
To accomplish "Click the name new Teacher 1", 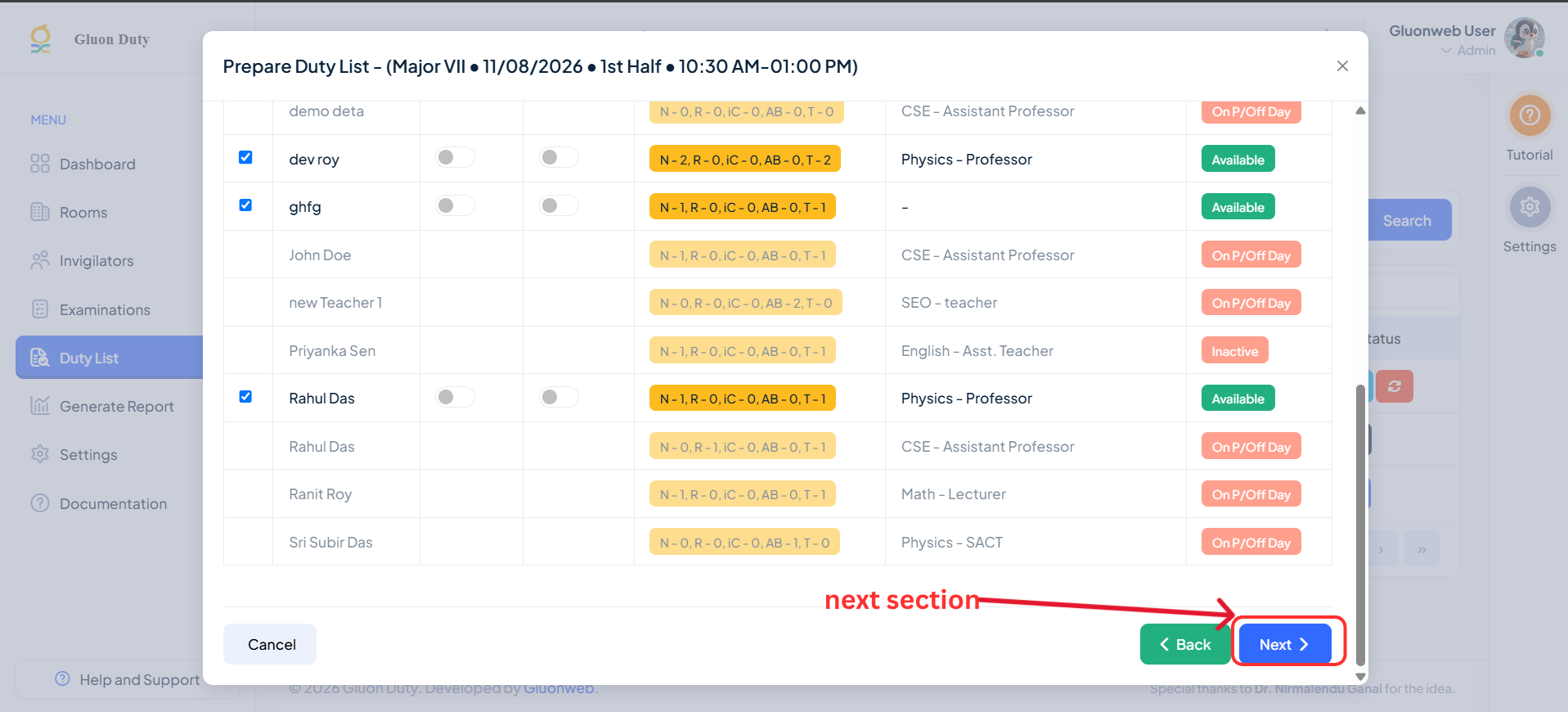I will 335,303.
